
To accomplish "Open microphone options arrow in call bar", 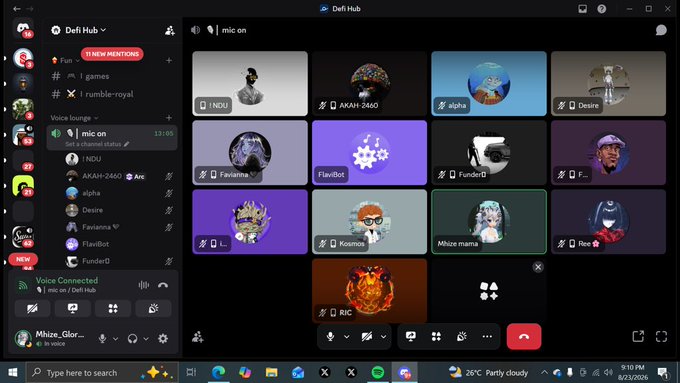I will pyautogui.click(x=347, y=336).
